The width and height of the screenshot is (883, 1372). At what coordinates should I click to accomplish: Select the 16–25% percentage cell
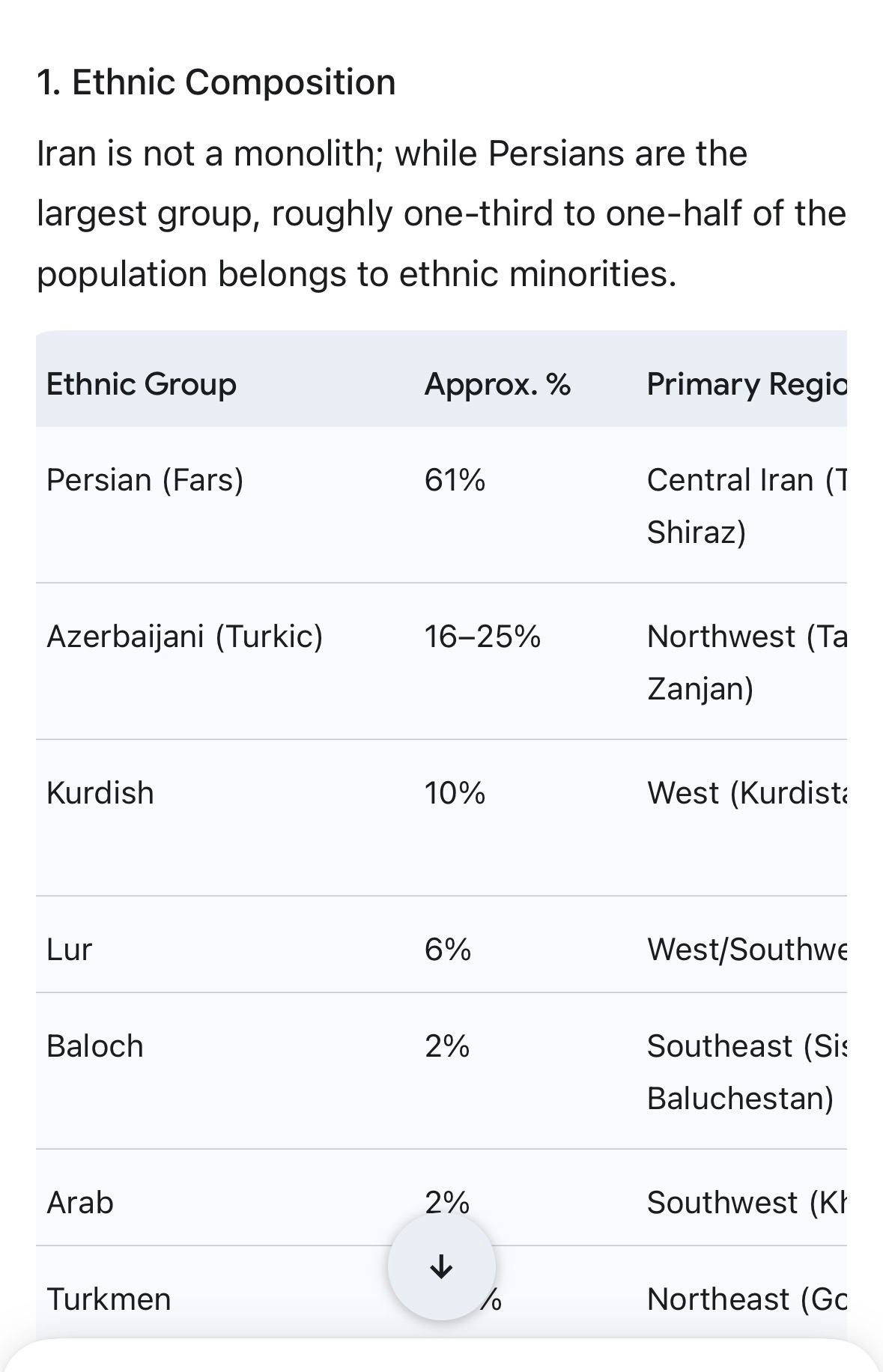click(482, 637)
